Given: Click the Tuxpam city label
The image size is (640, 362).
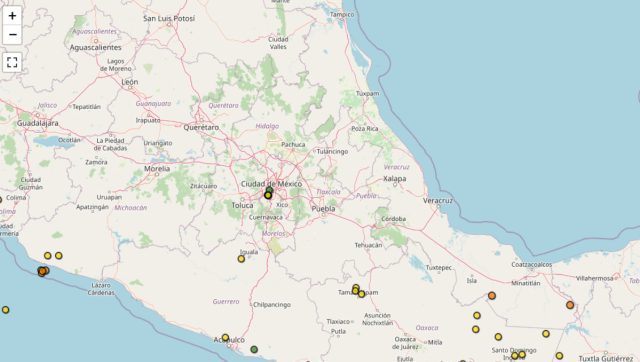Looking at the screenshot, I should (x=367, y=93).
